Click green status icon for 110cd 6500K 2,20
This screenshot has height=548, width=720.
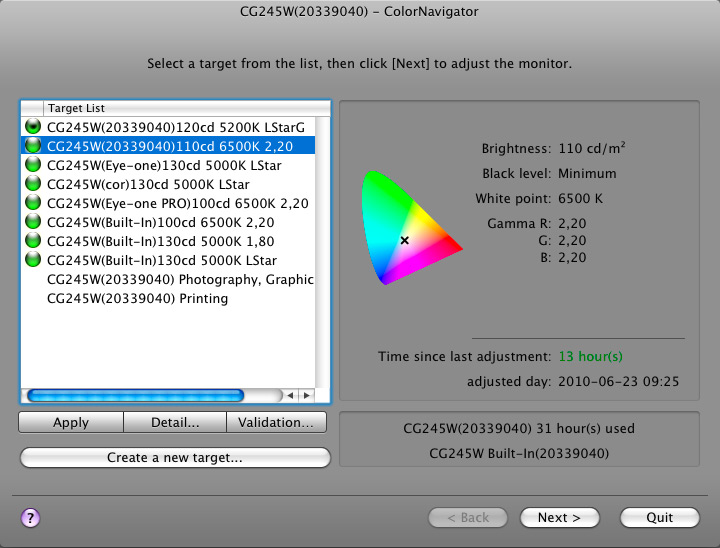(33, 146)
